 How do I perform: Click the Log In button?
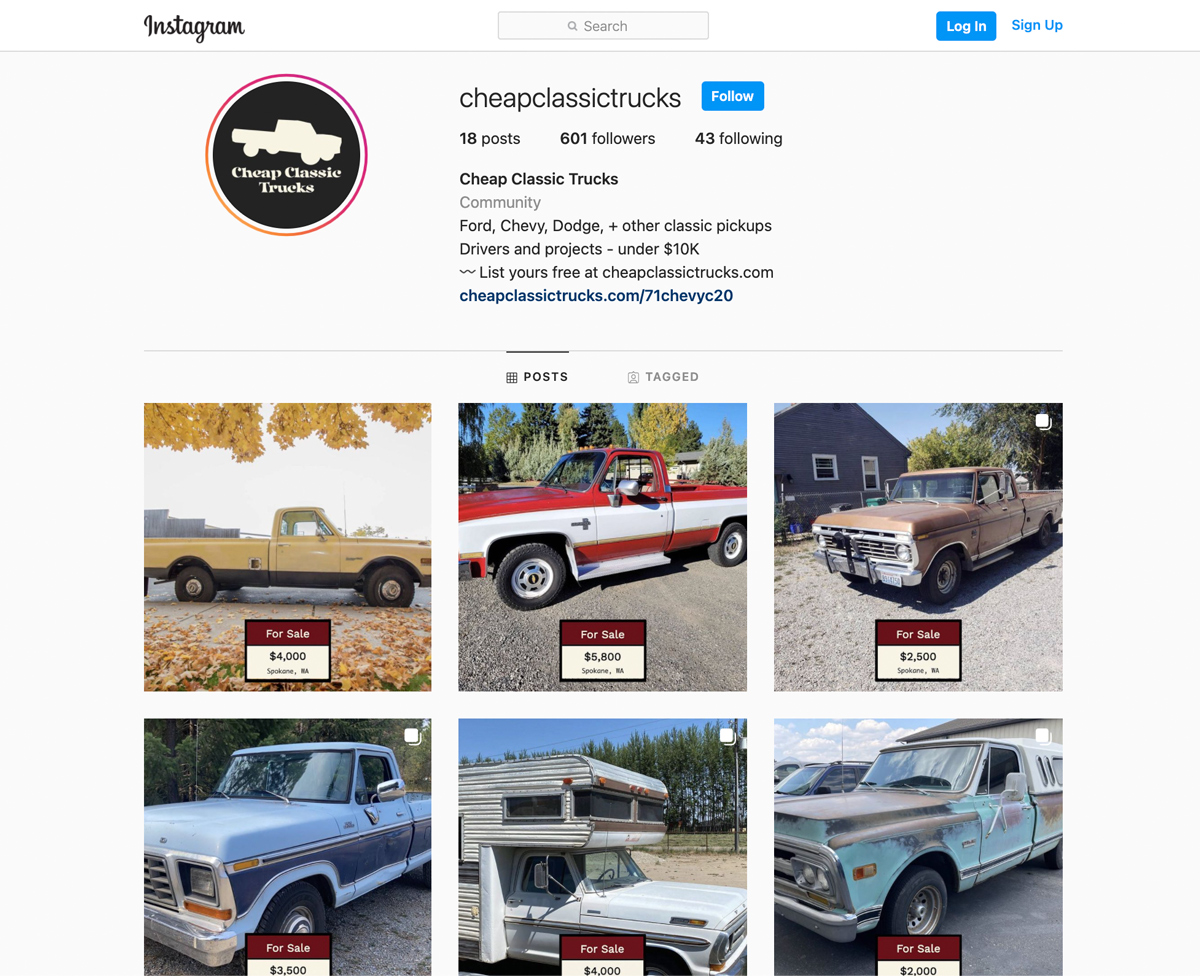[966, 26]
